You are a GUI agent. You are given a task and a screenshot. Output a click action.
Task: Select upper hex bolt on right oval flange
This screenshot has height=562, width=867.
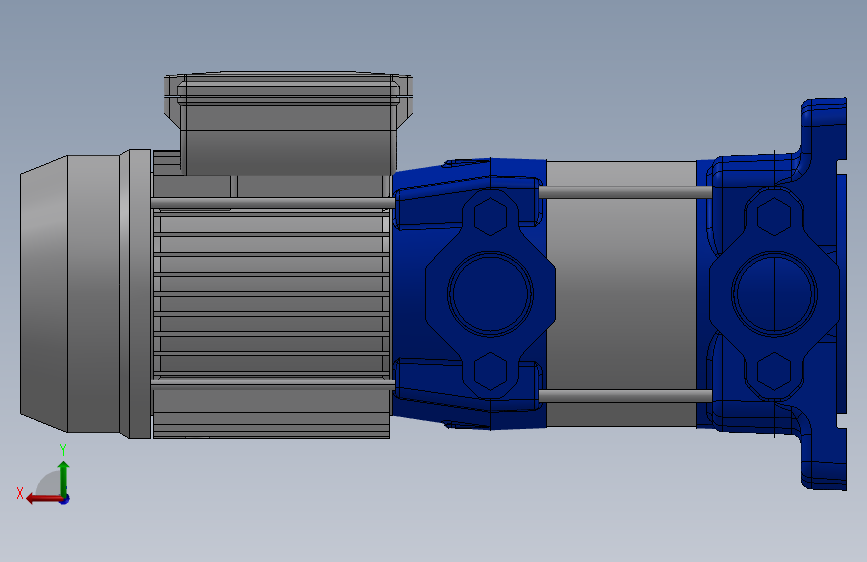coord(774,216)
